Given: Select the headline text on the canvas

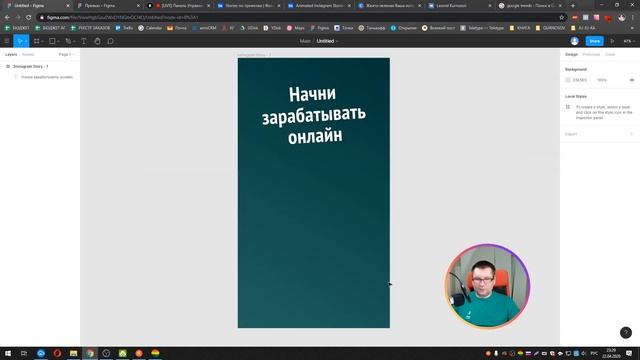Looking at the screenshot, I should pos(313,115).
